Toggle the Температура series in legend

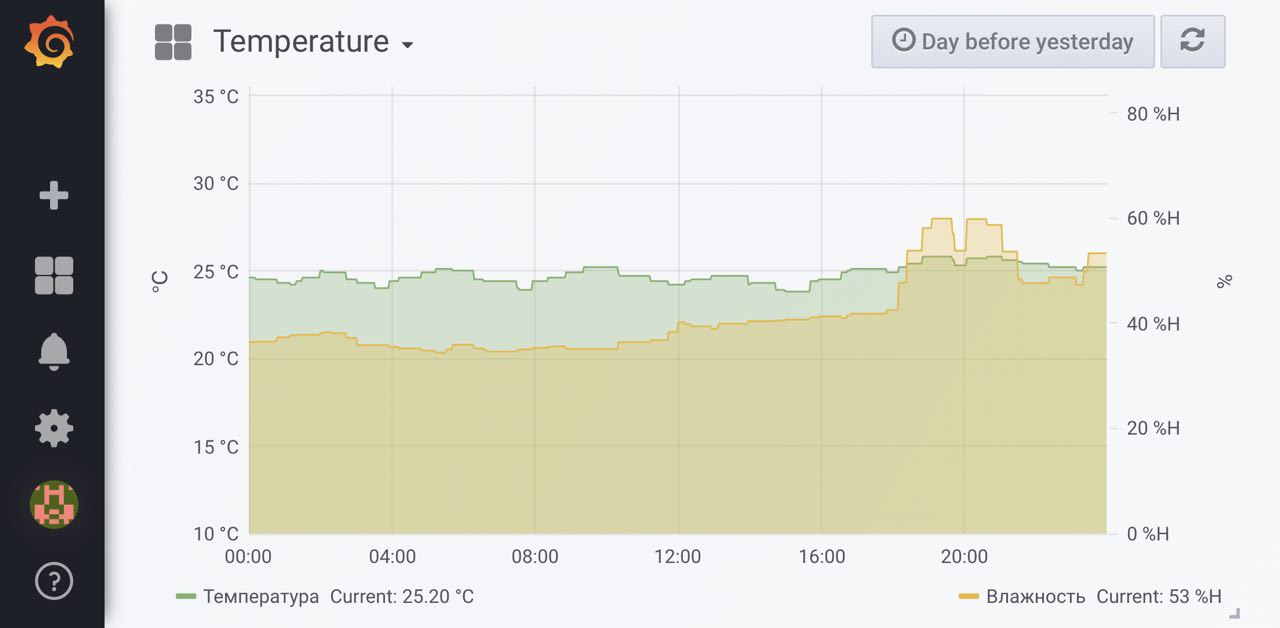pos(261,597)
